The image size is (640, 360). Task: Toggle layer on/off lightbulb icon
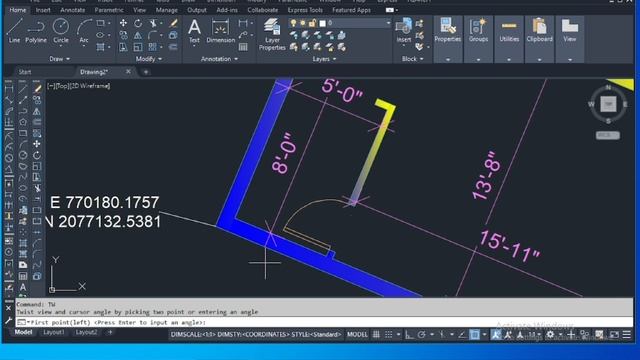point(293,23)
